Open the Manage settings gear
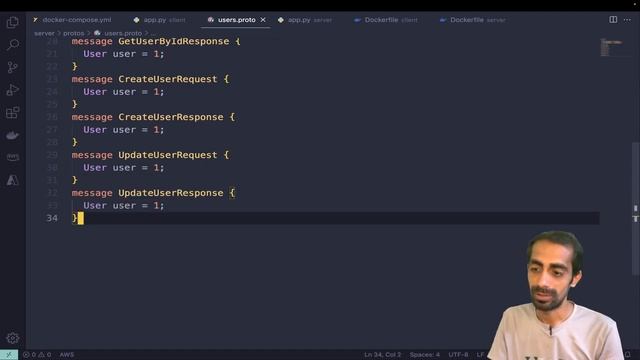This screenshot has height=360, width=640. click(x=13, y=338)
